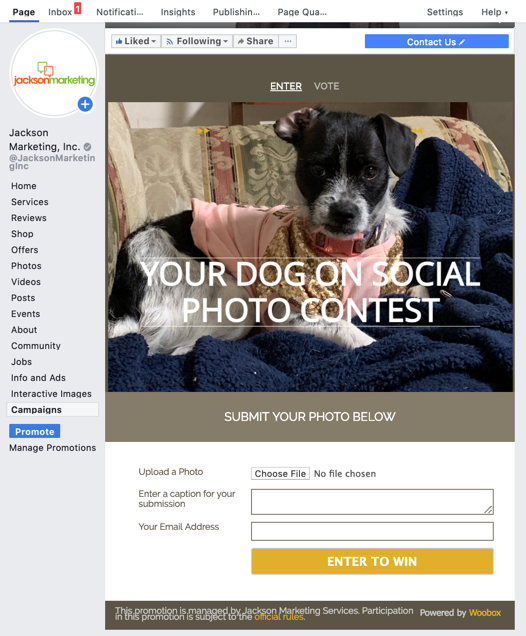The width and height of the screenshot is (526, 636).
Task: Click the ENTER TO WIN button
Action: tap(372, 561)
